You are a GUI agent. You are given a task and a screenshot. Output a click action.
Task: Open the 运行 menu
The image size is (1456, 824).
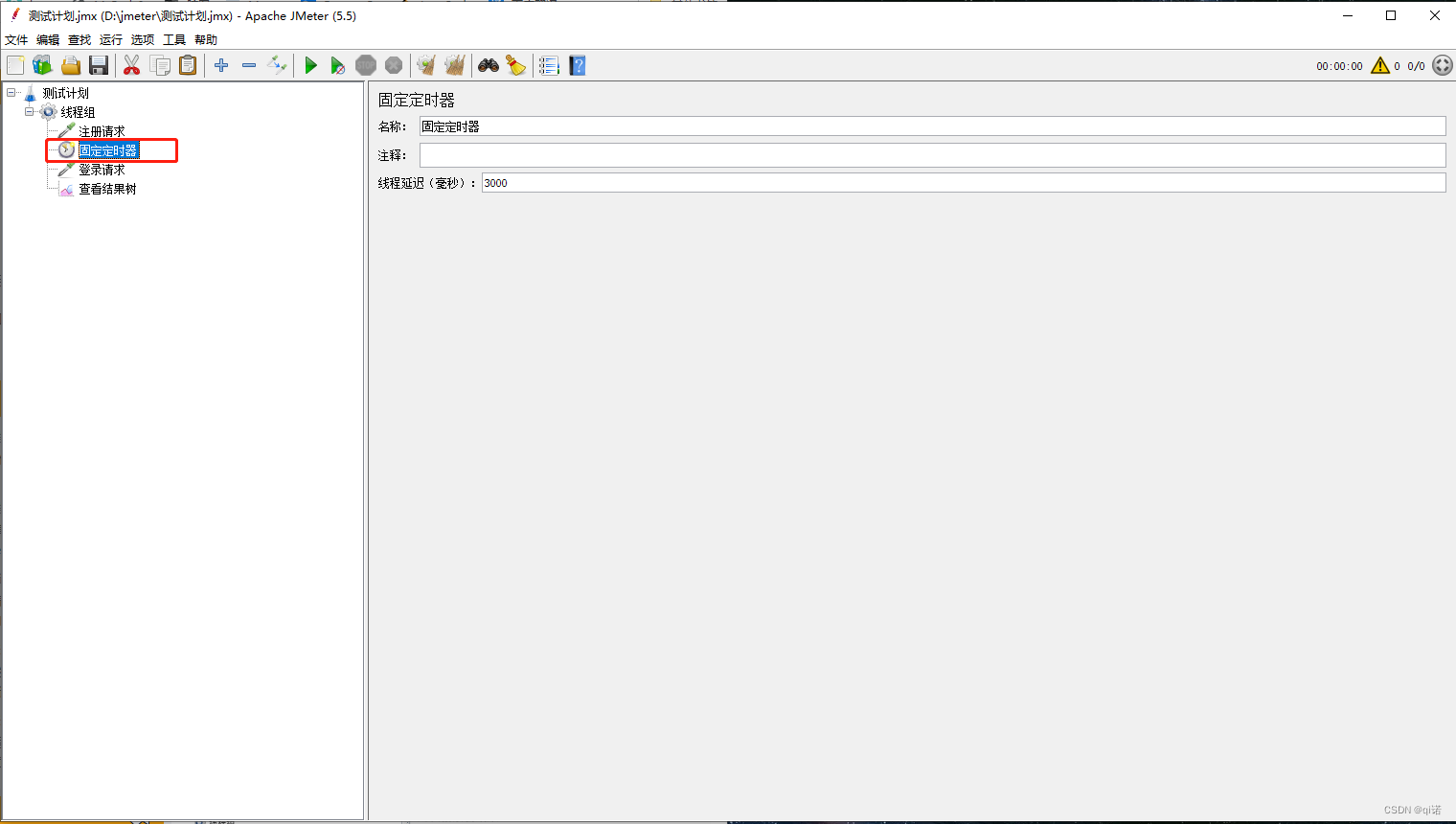[111, 39]
